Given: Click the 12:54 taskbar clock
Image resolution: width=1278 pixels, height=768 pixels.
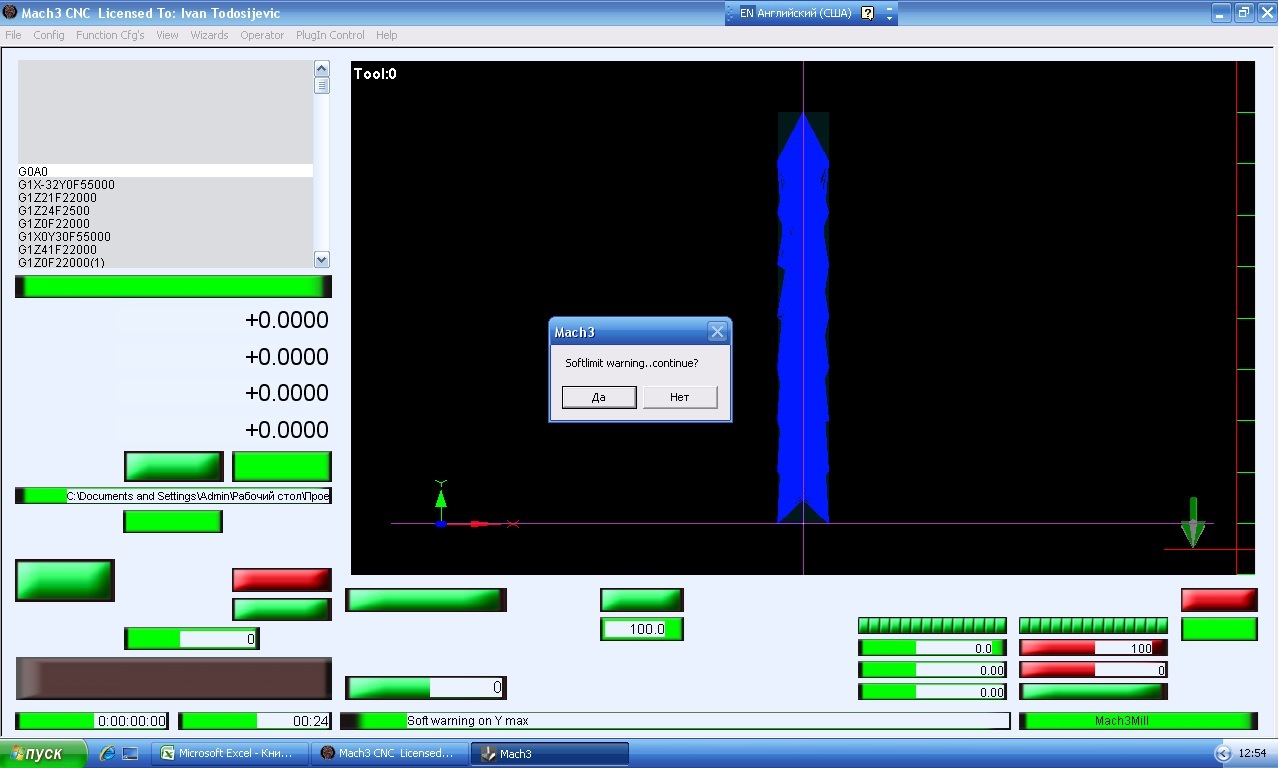Looking at the screenshot, I should click(x=1252, y=754).
